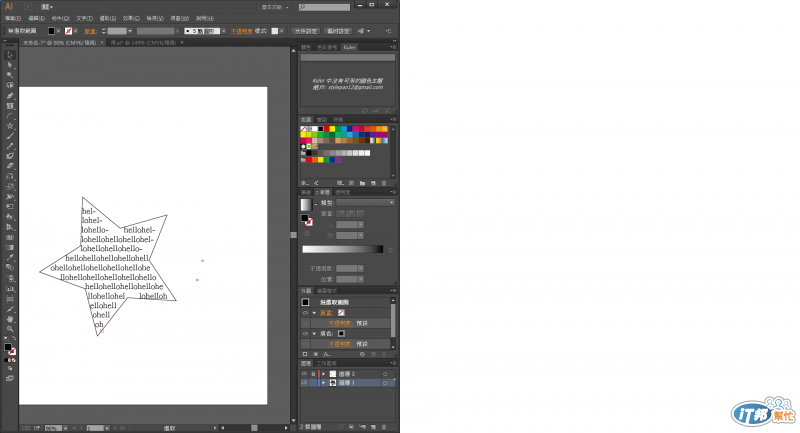Click the search field in title bar
800x433 pixels.
coord(324,7)
